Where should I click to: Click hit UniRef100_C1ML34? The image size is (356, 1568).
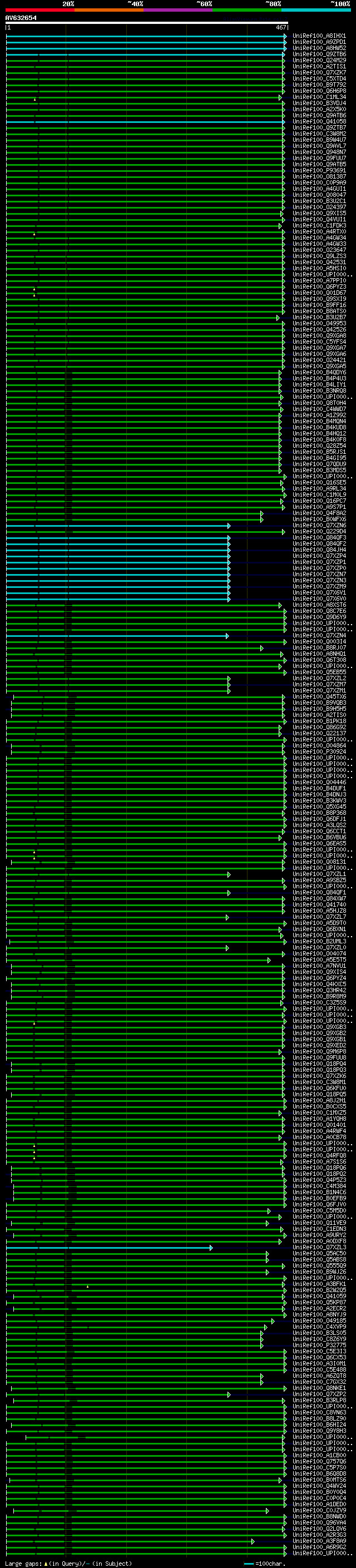coord(319,97)
